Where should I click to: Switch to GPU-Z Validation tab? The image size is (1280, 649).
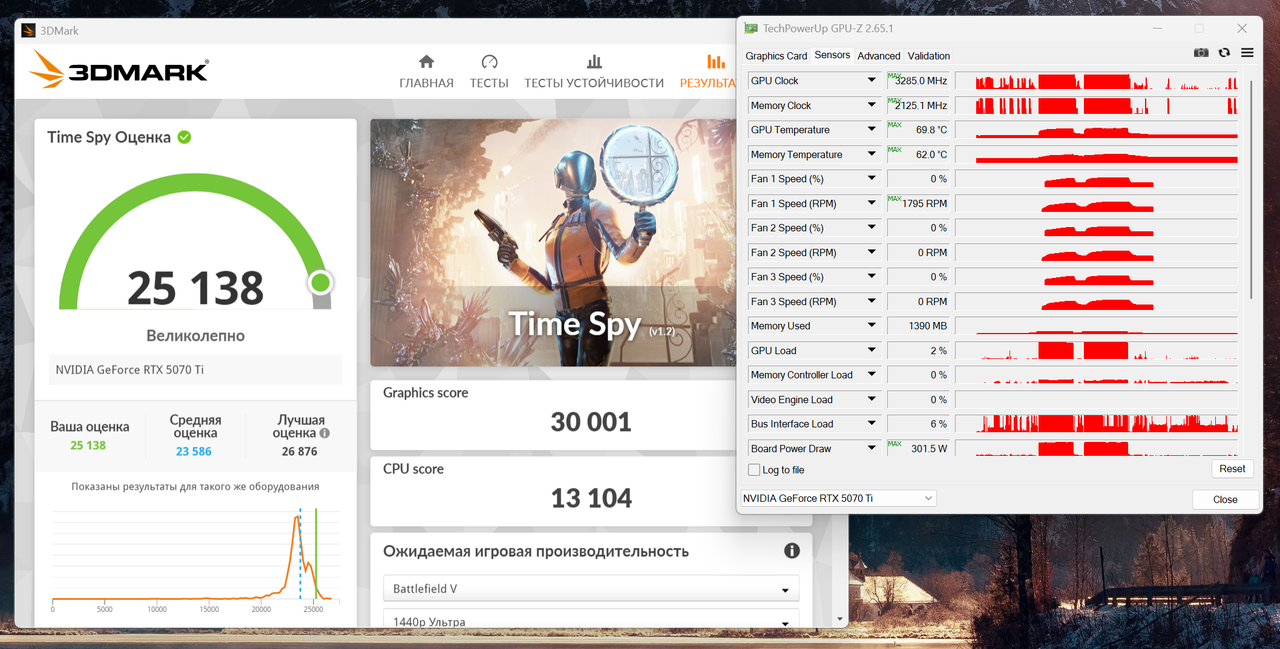tap(929, 56)
